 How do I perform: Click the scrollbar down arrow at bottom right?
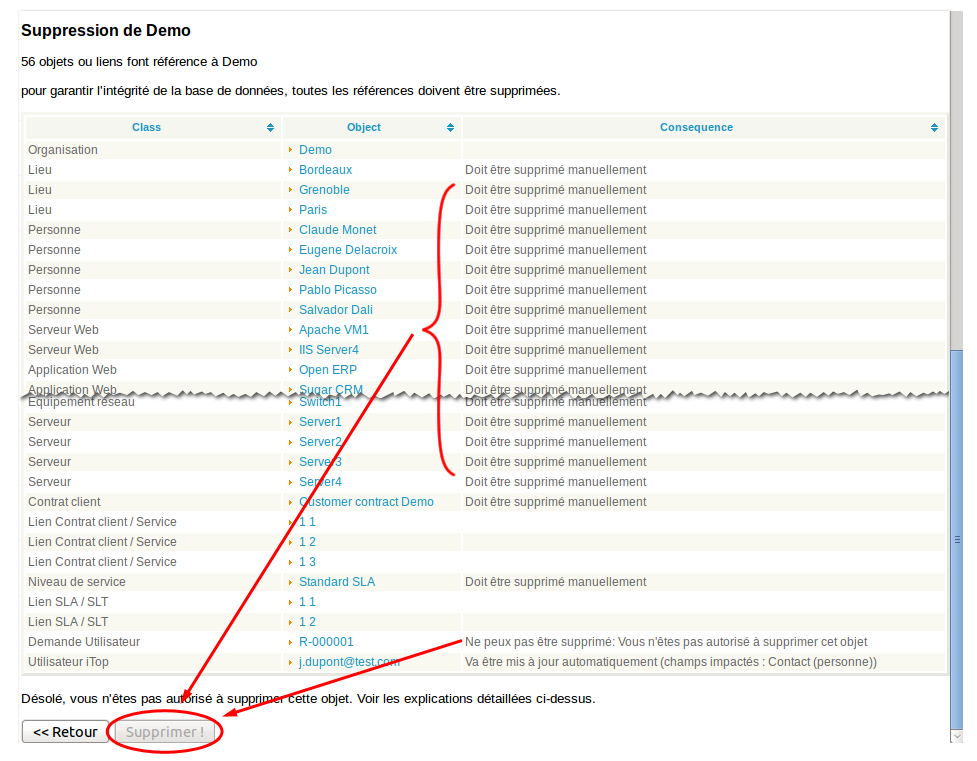pyautogui.click(x=957, y=736)
